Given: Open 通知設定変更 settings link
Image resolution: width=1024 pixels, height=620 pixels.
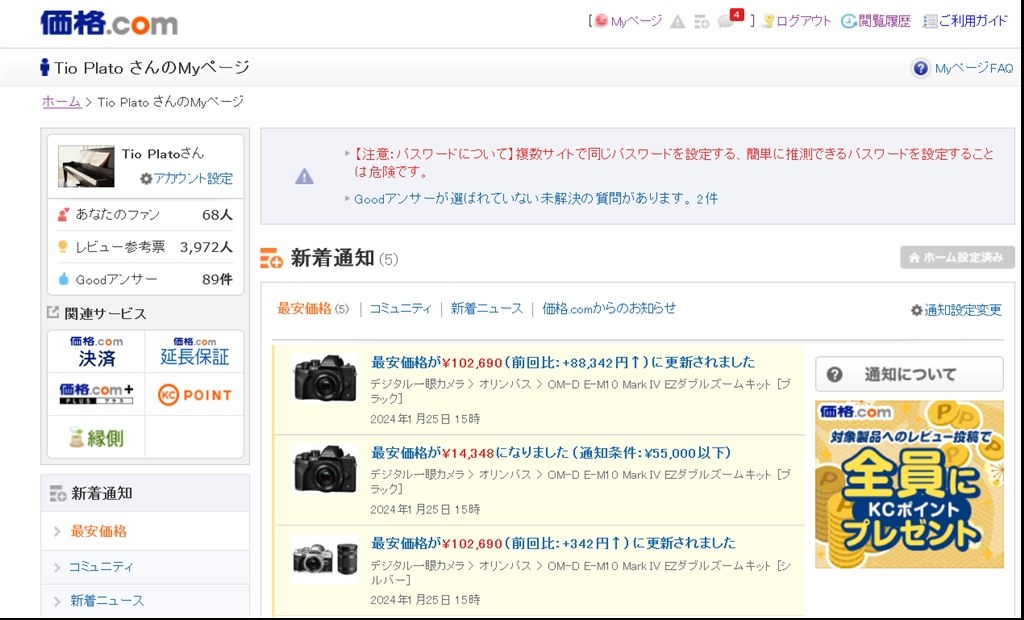Looking at the screenshot, I should tap(956, 310).
